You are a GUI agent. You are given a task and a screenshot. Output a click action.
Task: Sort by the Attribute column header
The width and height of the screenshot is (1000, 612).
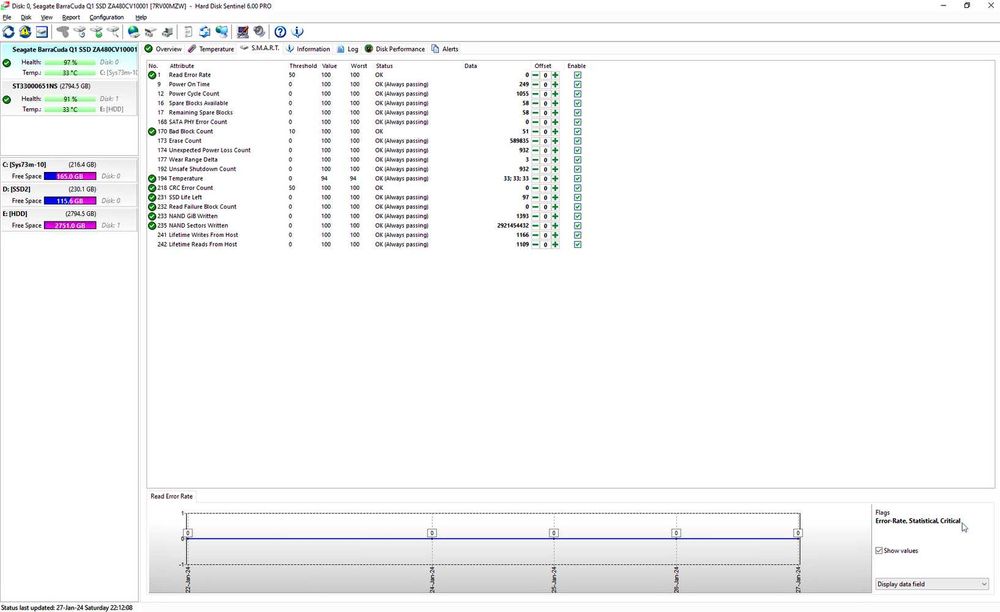click(182, 66)
